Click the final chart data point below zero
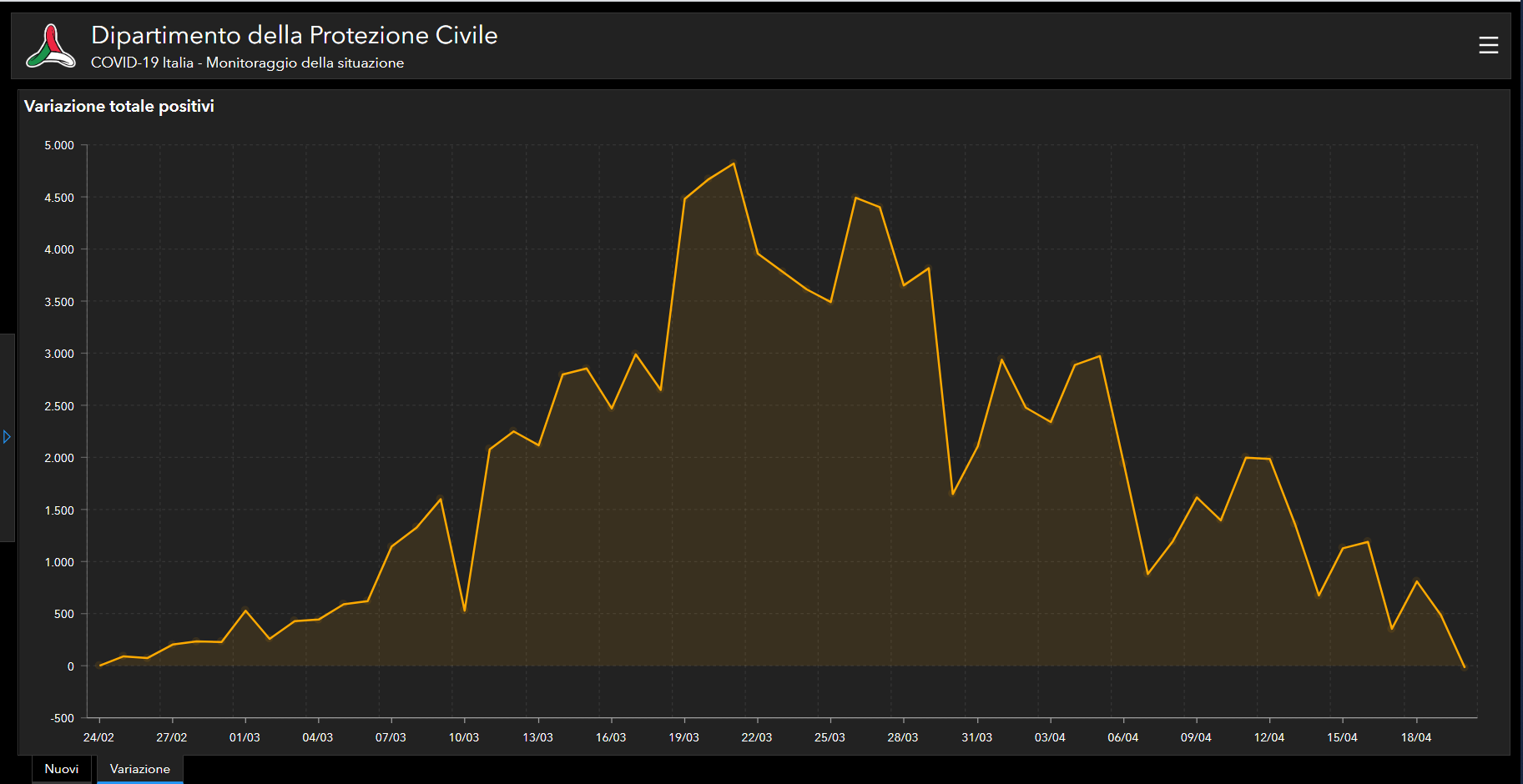Viewport: 1523px width, 784px height. [1465, 667]
